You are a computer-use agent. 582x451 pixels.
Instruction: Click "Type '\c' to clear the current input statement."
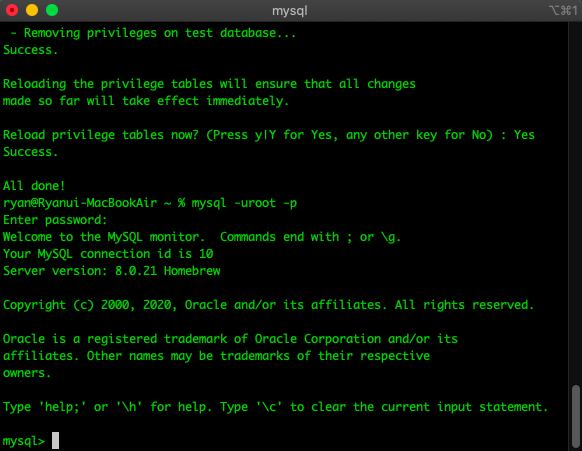coord(384,407)
